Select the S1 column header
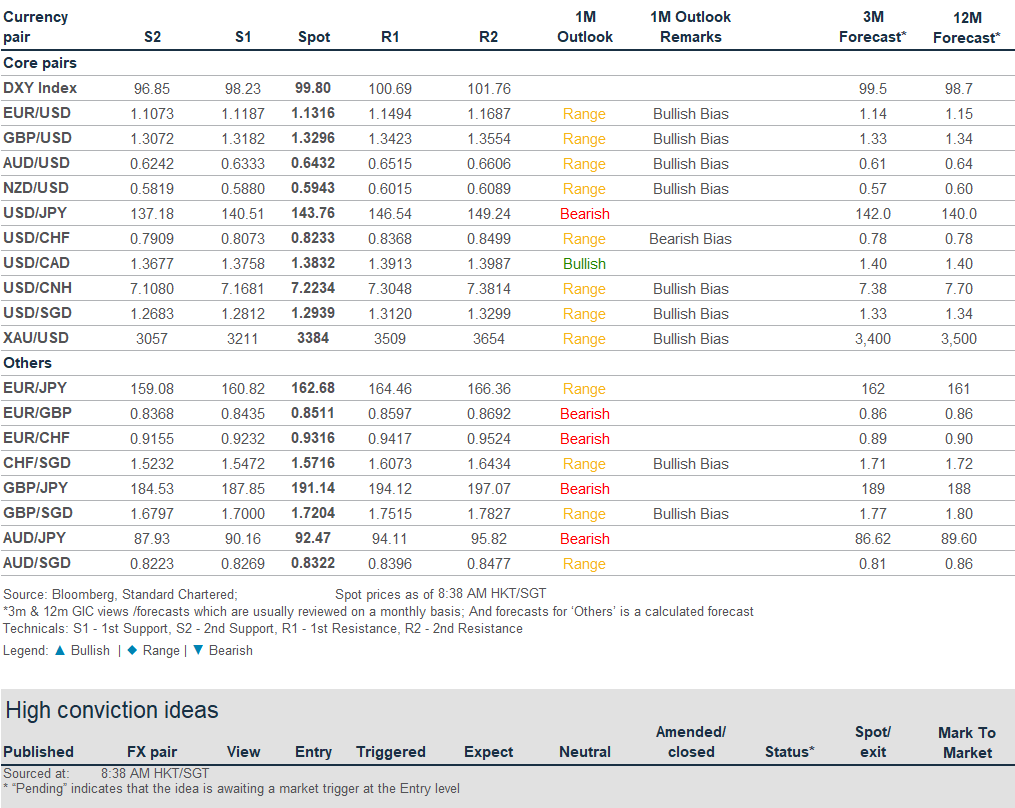 click(243, 37)
